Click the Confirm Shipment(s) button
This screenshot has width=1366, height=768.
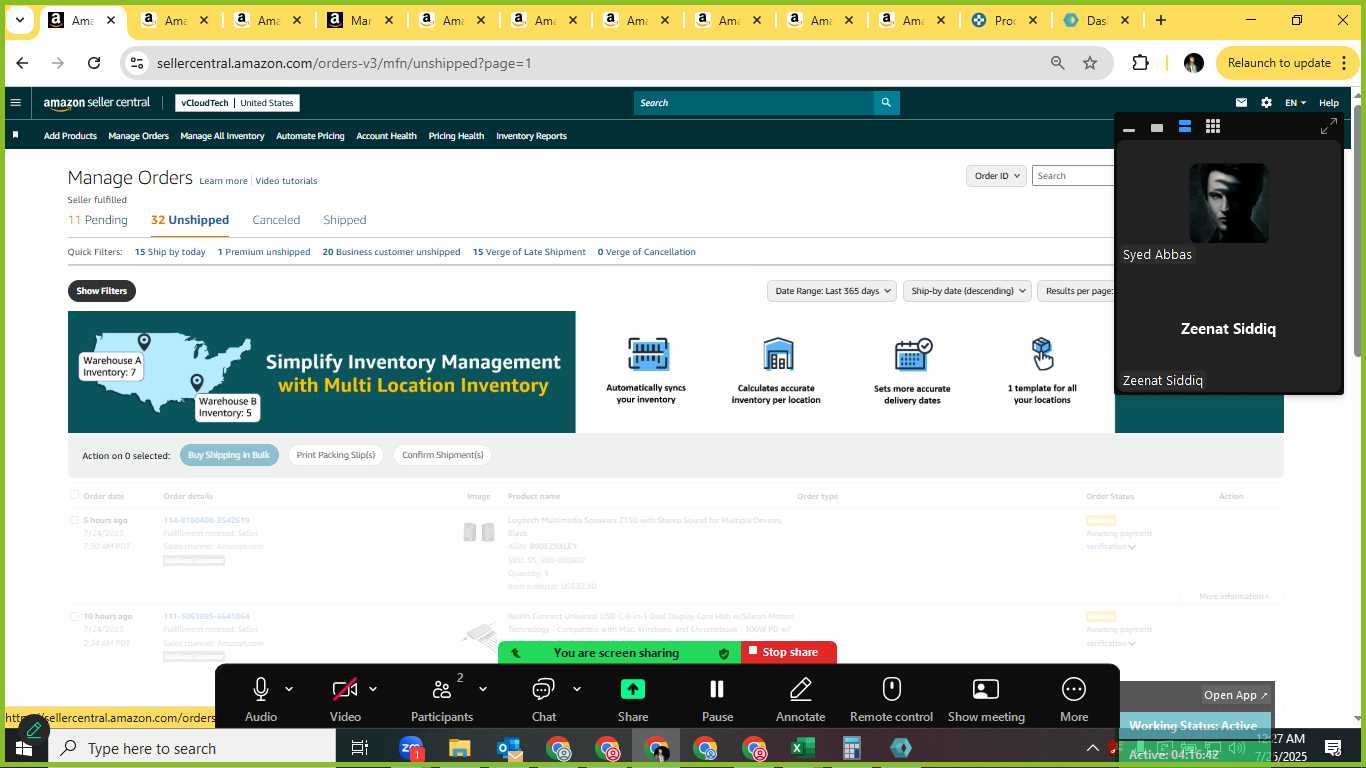pos(442,455)
